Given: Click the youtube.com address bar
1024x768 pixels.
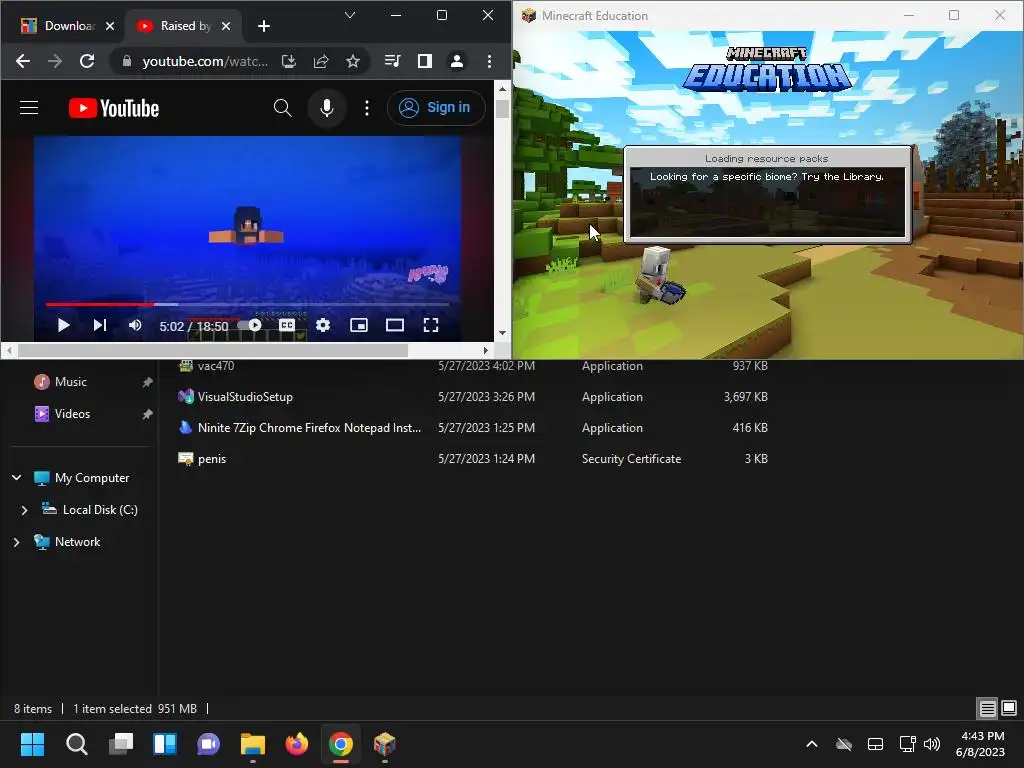Looking at the screenshot, I should tap(204, 61).
